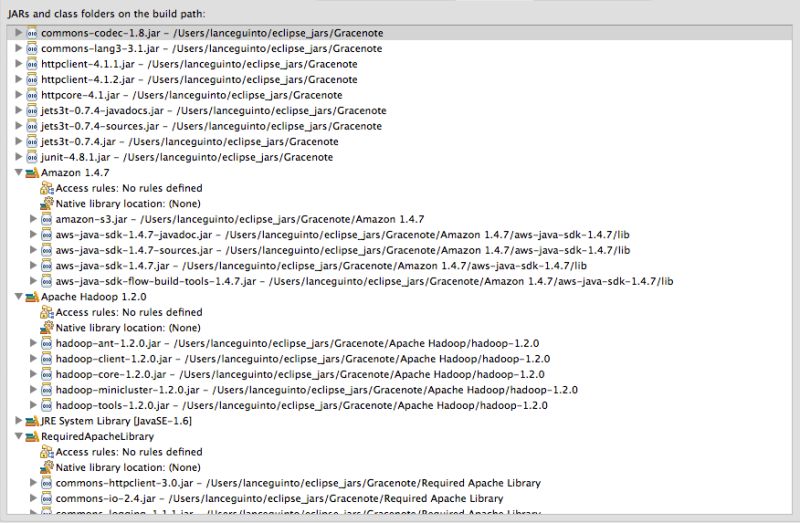The height and width of the screenshot is (523, 800).
Task: Select 'Access rules: No rules defined' under Amazon
Action: tap(129, 188)
